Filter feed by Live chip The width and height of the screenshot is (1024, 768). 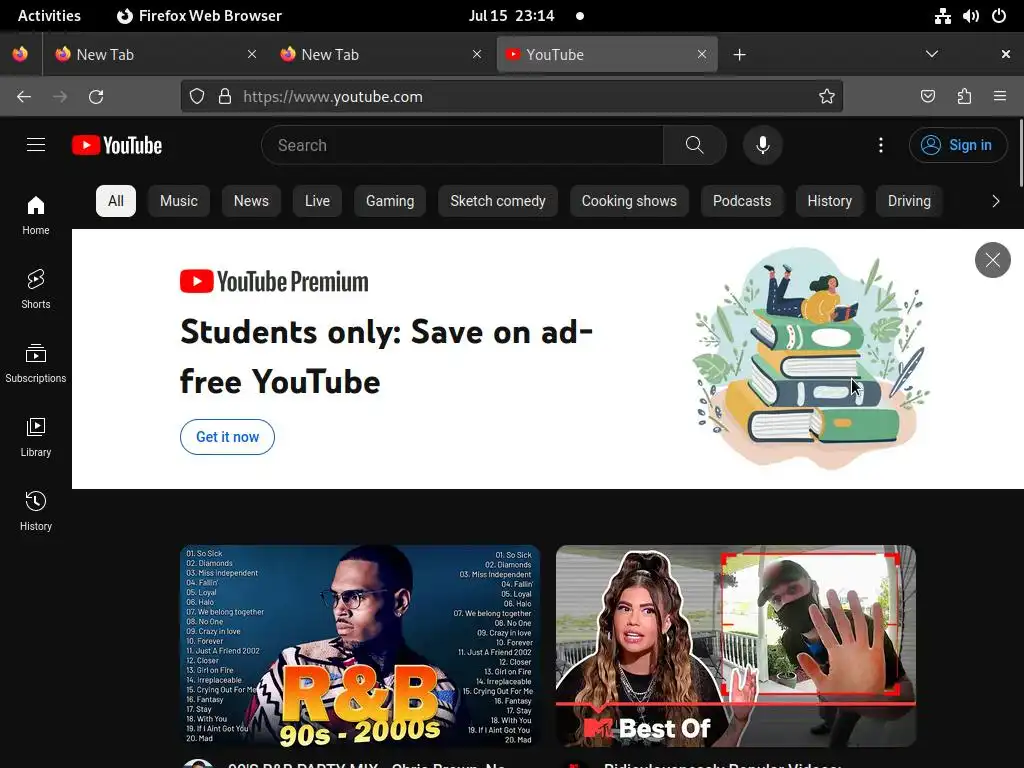(317, 201)
